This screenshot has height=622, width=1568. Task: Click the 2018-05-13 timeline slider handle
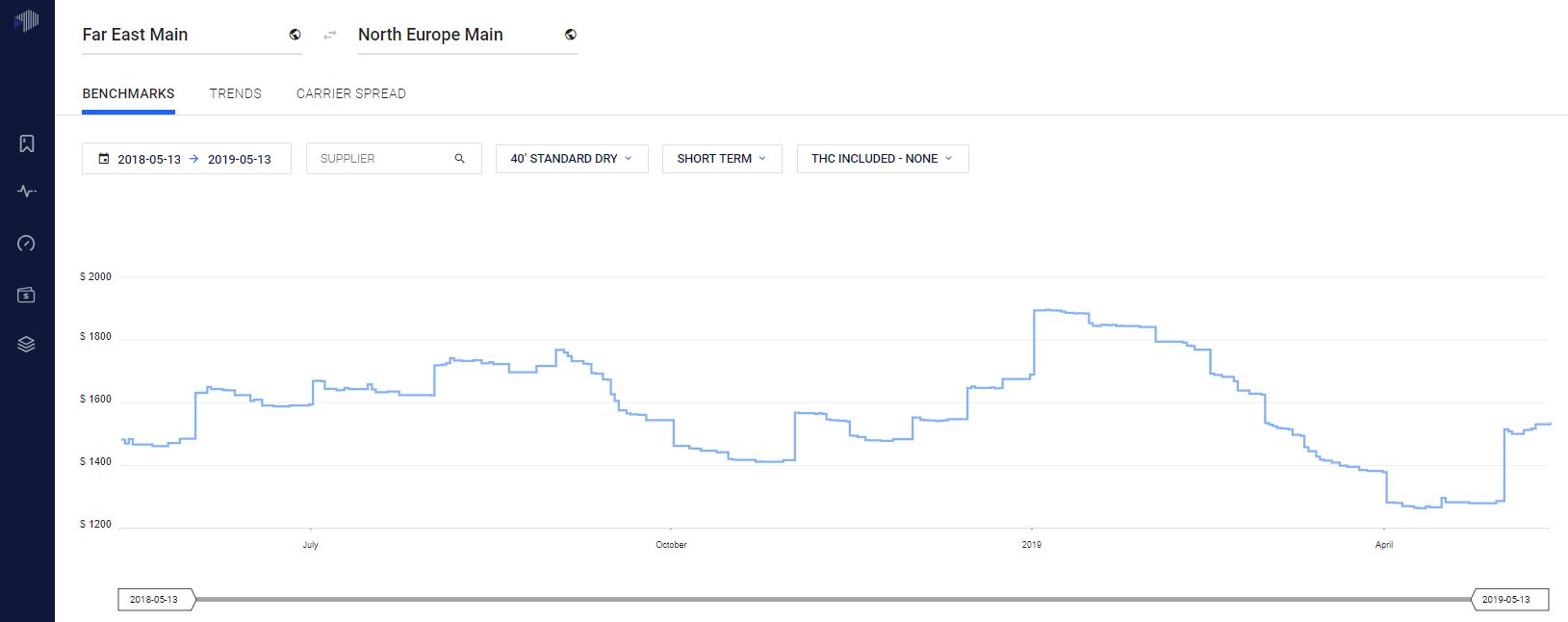click(155, 600)
